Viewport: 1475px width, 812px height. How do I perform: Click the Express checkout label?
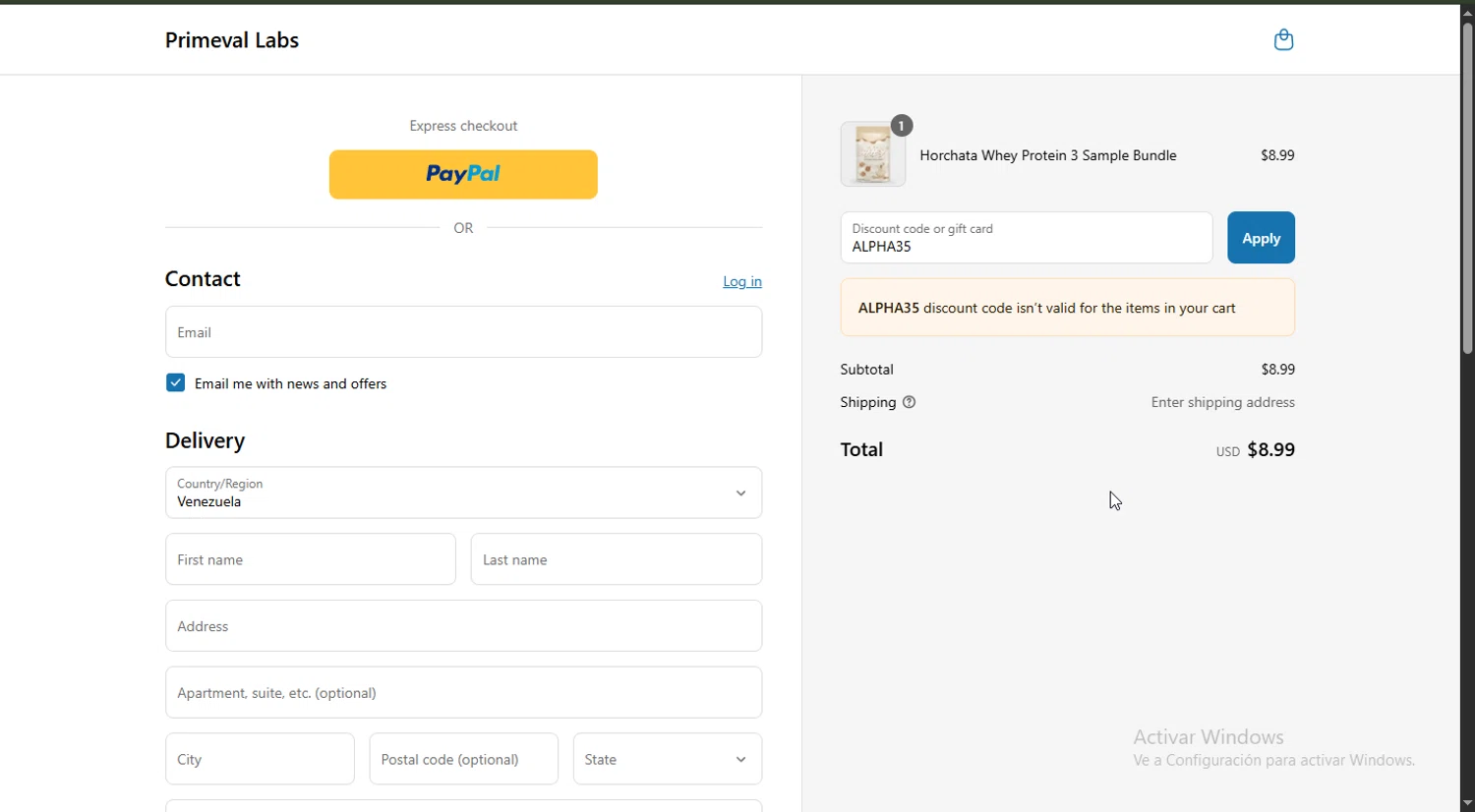tap(463, 126)
